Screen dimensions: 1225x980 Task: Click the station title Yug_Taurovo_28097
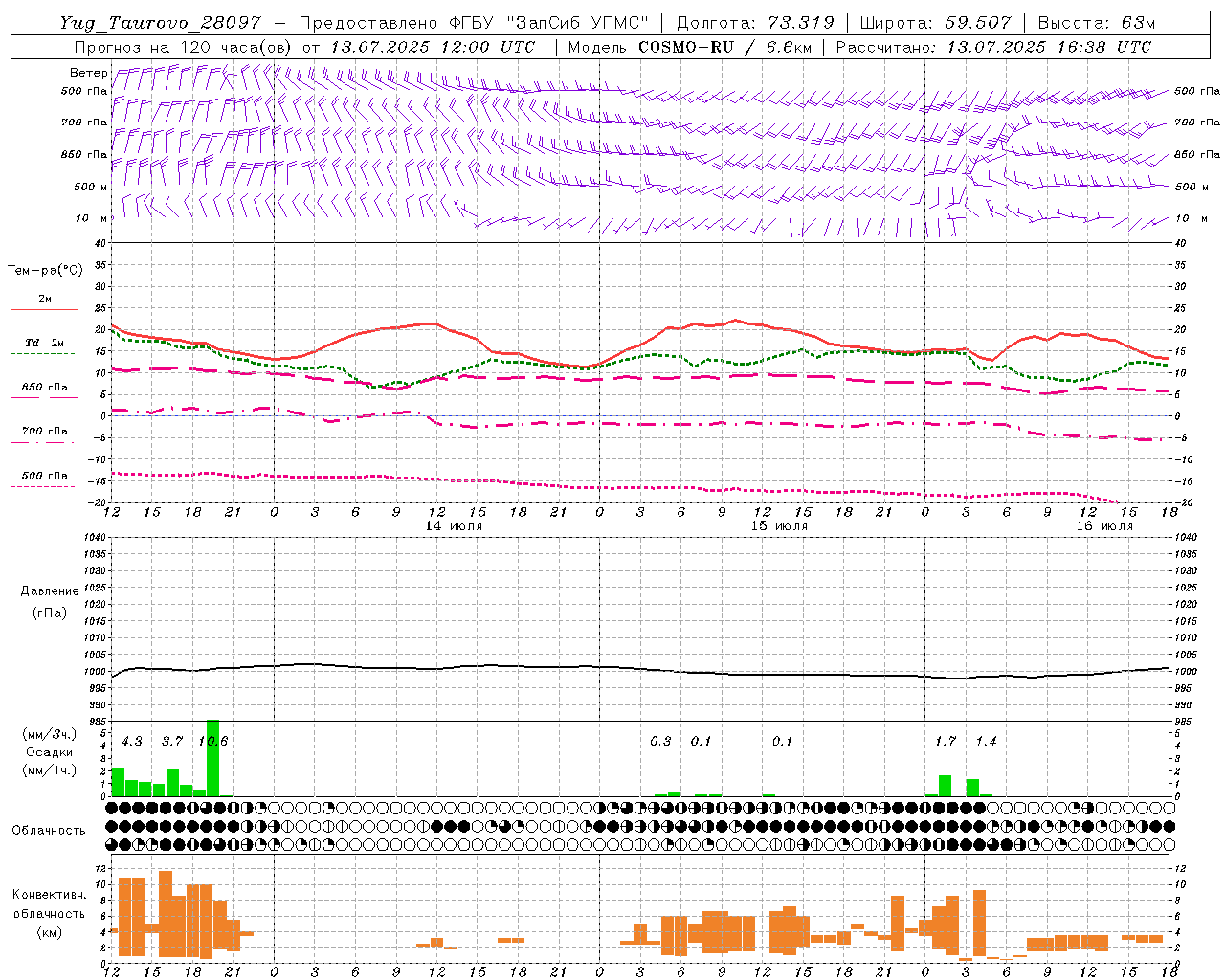[160, 23]
